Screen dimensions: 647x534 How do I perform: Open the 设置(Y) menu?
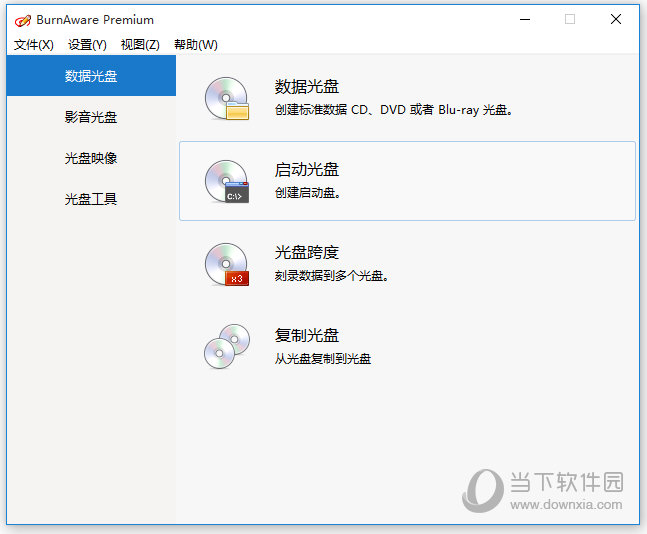(87, 45)
